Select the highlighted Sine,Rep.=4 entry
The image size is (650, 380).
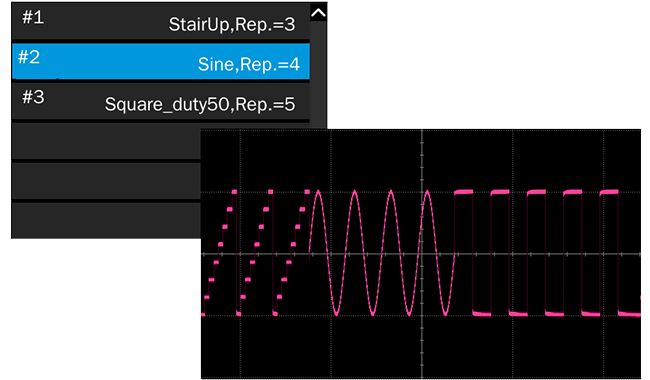(x=160, y=61)
